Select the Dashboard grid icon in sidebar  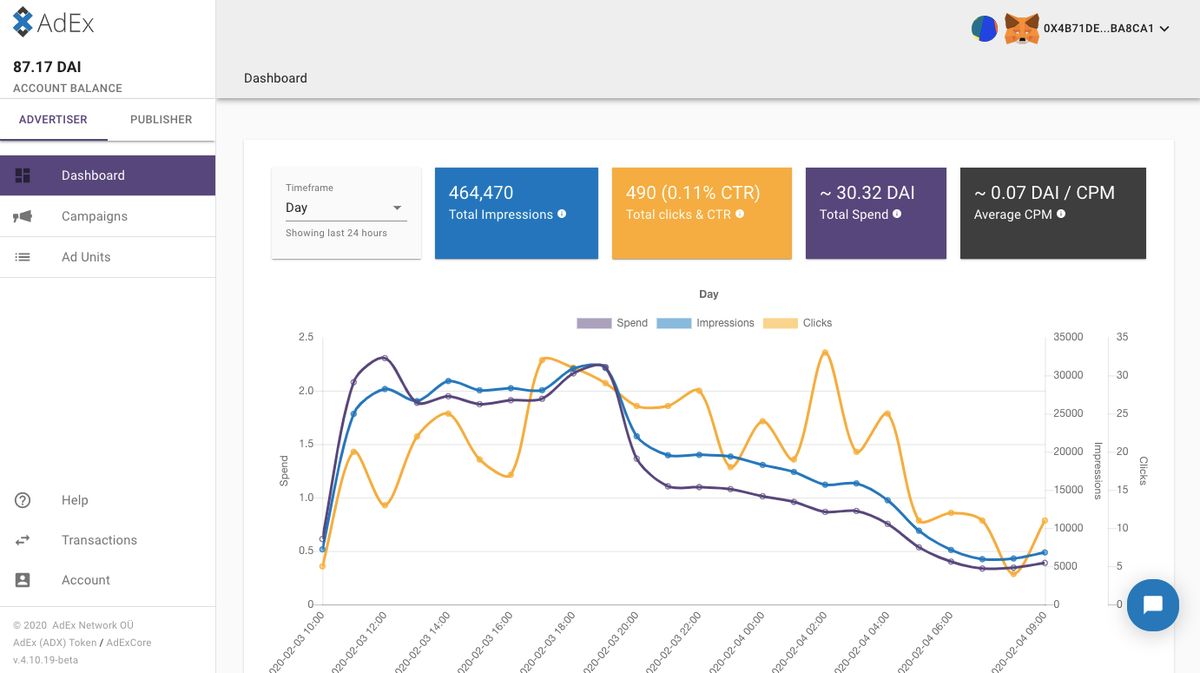[22, 174]
